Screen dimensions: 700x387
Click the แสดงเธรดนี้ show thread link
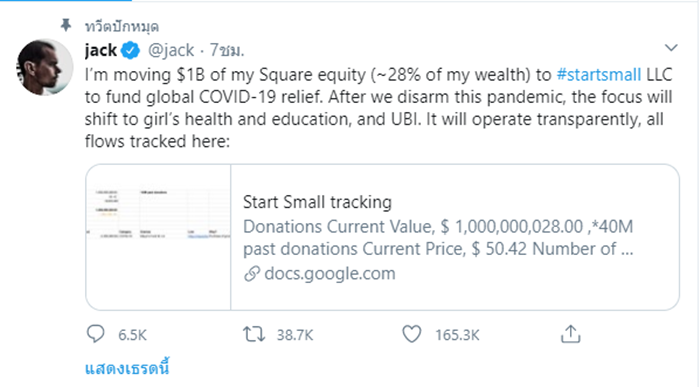point(127,368)
